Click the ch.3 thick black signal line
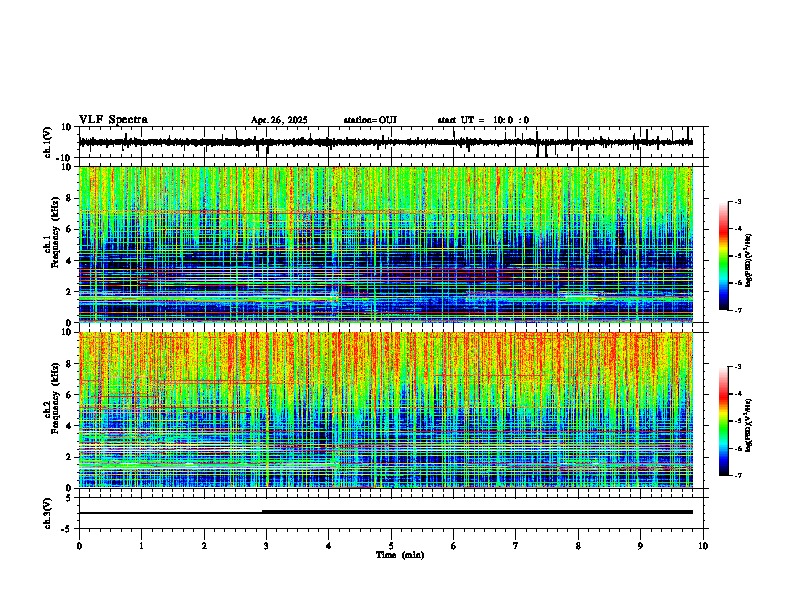Viewport: 792px width, 612px height. pos(477,512)
